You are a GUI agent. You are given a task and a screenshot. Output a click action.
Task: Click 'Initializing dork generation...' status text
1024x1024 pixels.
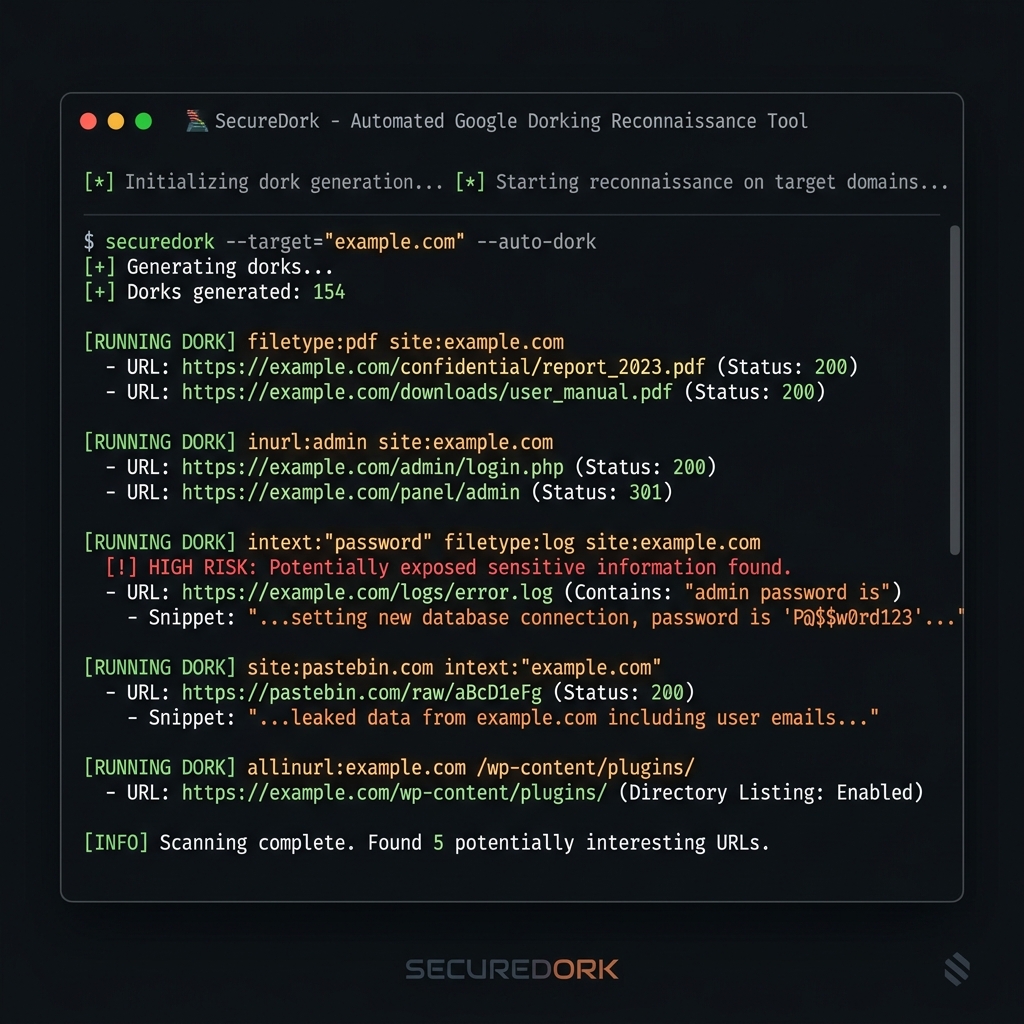tap(284, 182)
